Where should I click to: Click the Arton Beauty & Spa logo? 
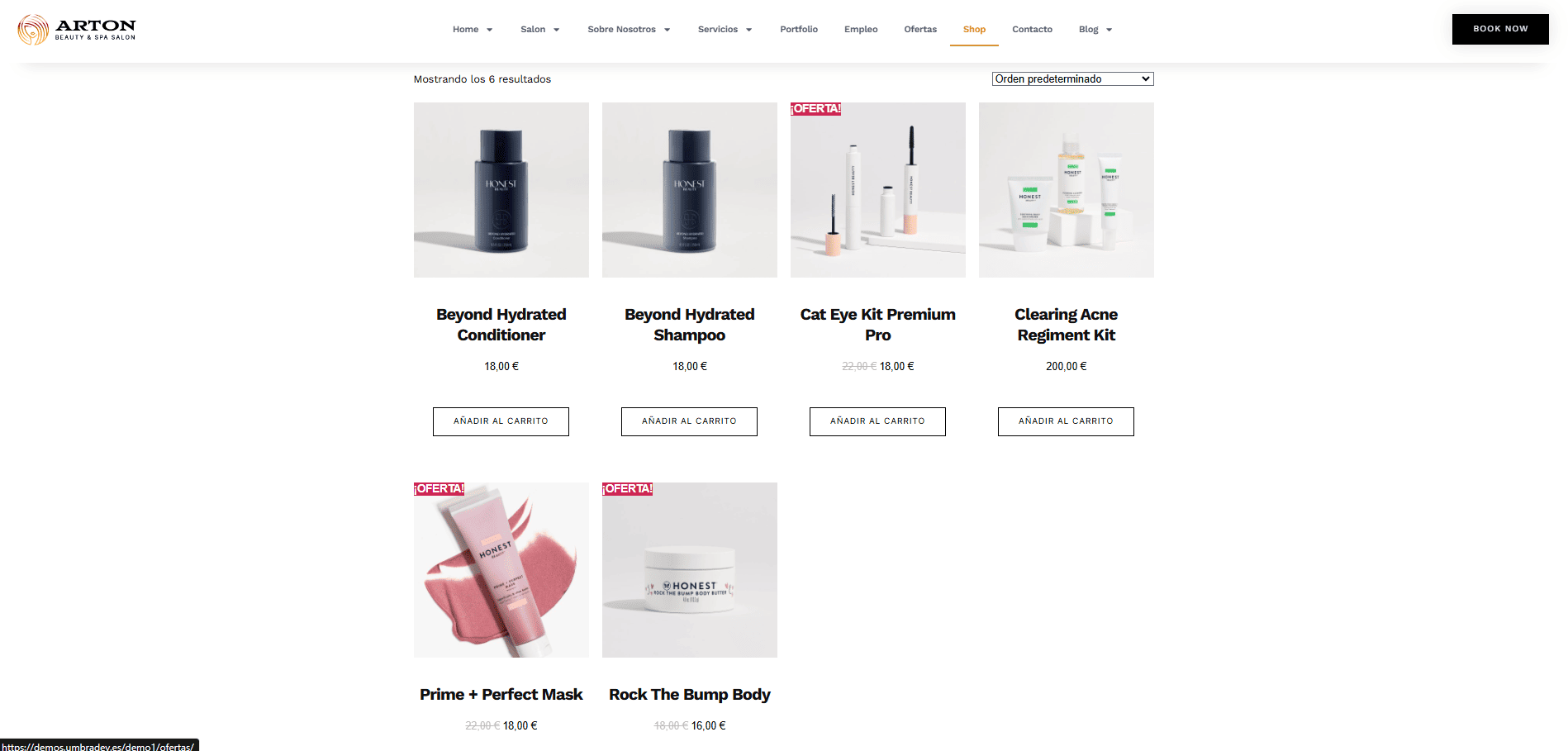coord(77,29)
